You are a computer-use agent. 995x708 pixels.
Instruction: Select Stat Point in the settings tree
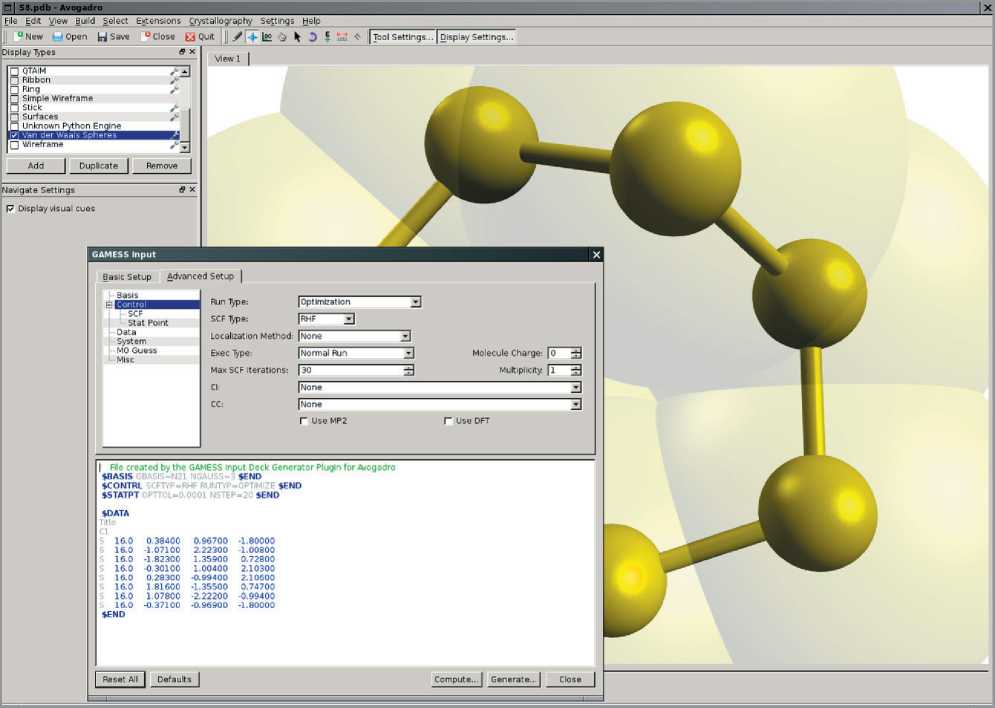tap(147, 323)
